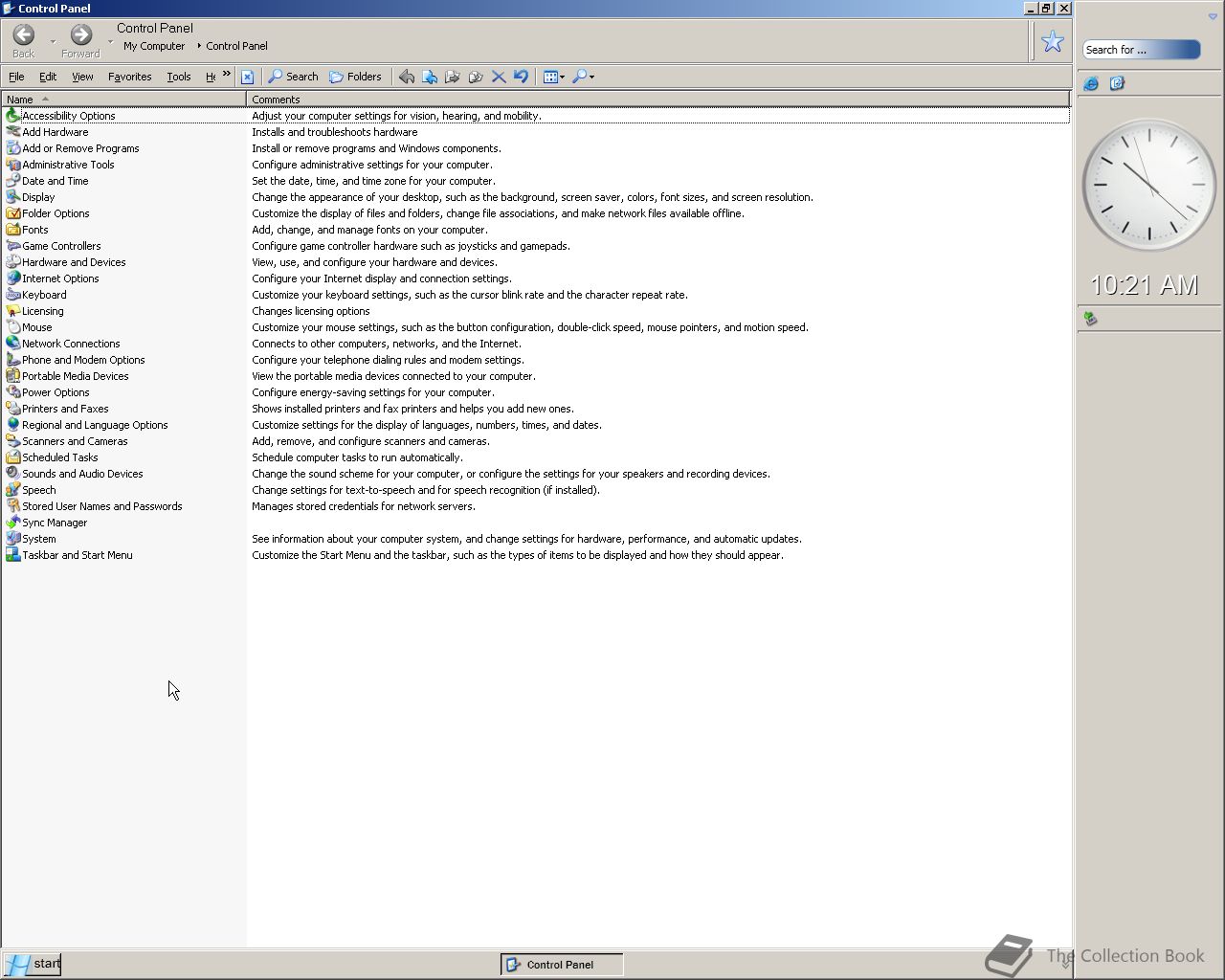
Task: Open the sidebar options arrow at top
Action: 1213,16
